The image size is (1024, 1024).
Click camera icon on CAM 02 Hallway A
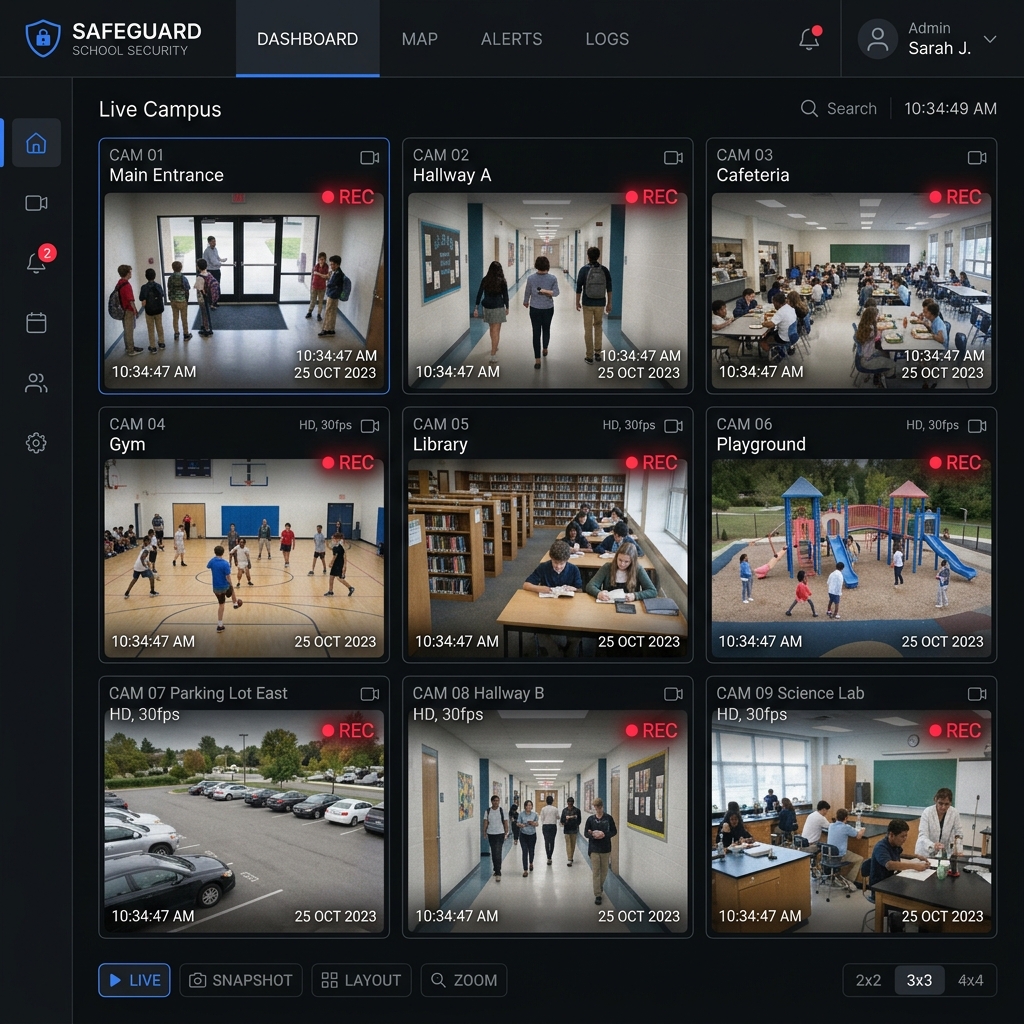coord(673,157)
